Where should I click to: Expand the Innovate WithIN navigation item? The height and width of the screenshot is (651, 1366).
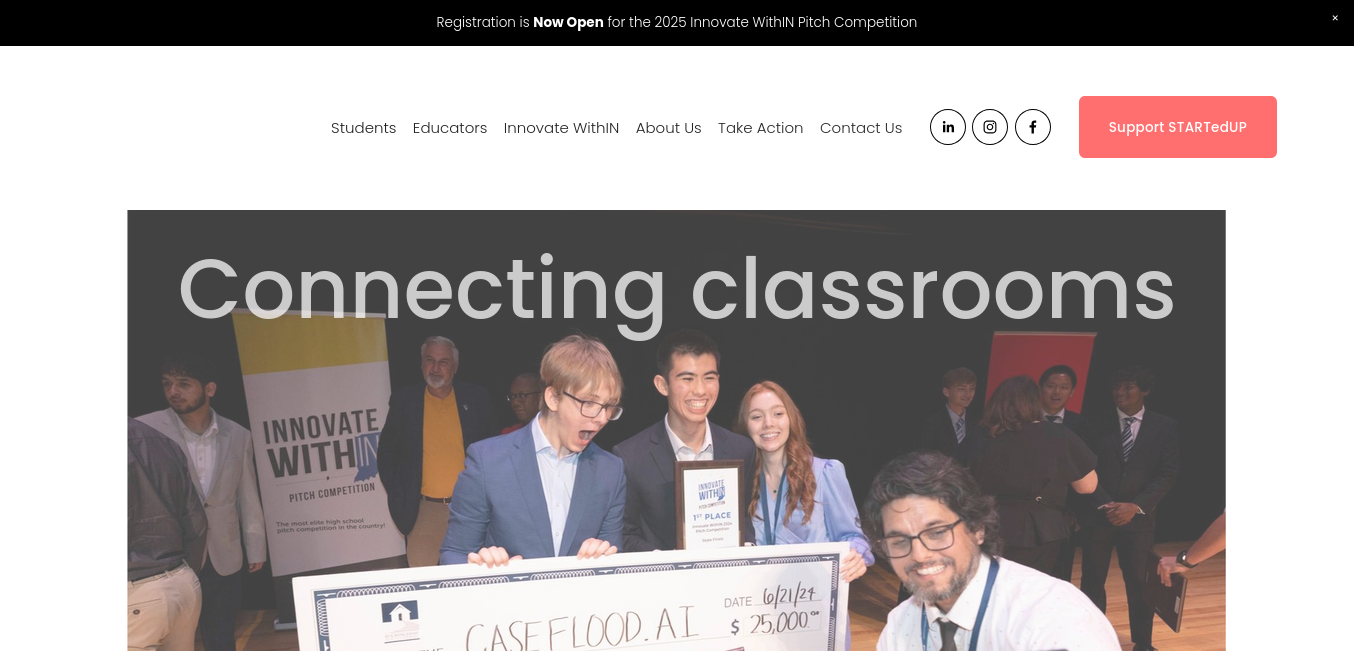[561, 128]
